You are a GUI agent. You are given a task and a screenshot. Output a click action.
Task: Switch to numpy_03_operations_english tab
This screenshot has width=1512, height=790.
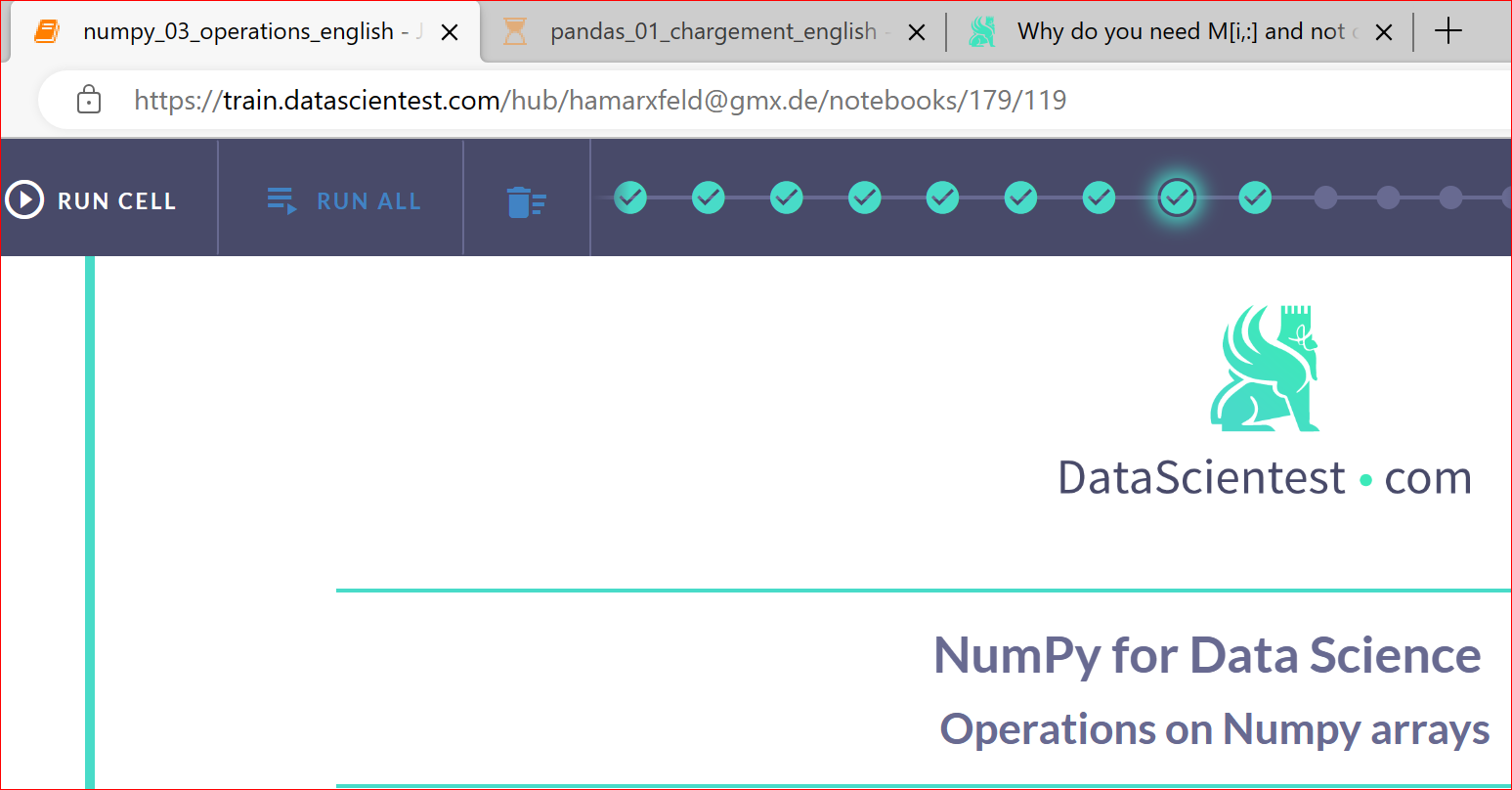[244, 32]
